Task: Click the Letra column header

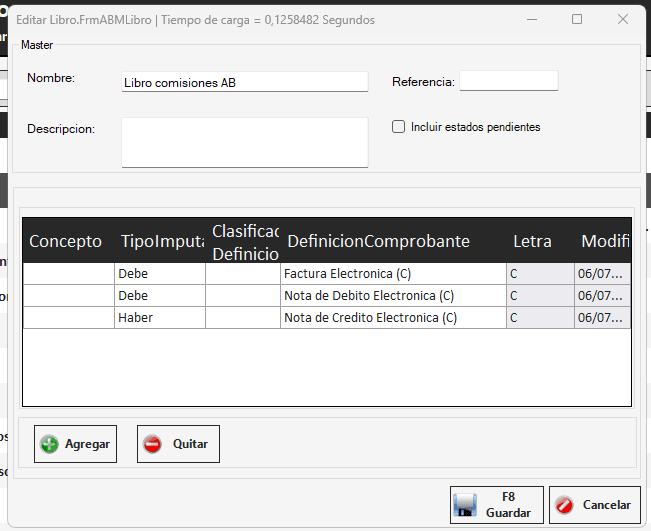Action: [x=532, y=241]
